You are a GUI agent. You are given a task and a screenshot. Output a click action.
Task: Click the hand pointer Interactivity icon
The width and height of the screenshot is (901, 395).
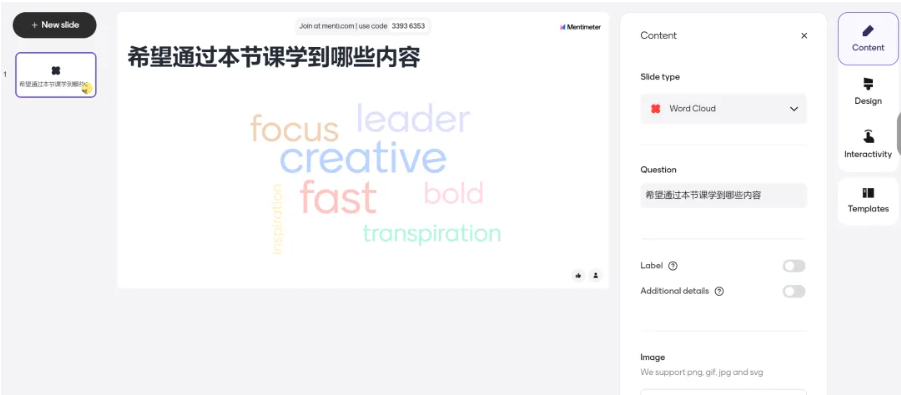[x=868, y=137]
